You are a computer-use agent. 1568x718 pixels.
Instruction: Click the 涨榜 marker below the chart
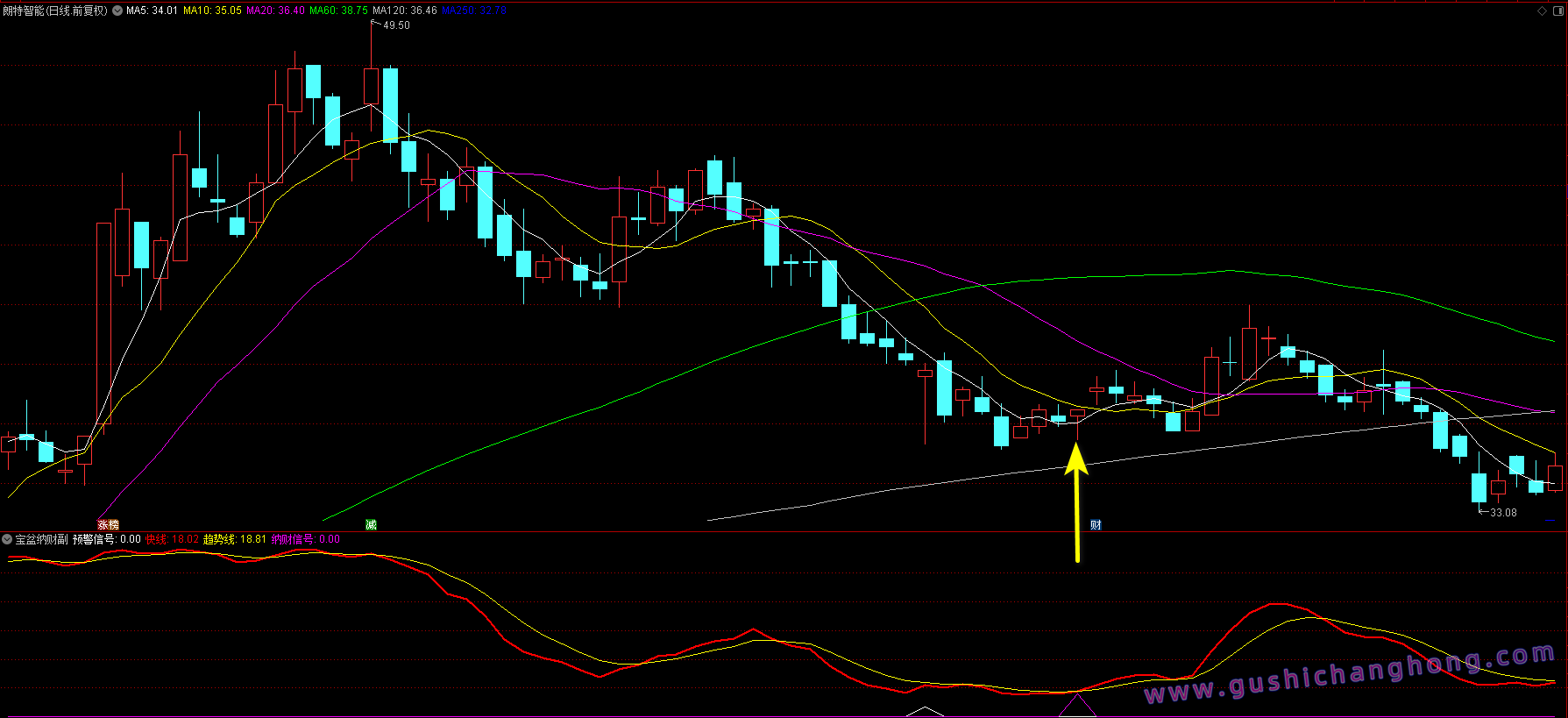[108, 524]
